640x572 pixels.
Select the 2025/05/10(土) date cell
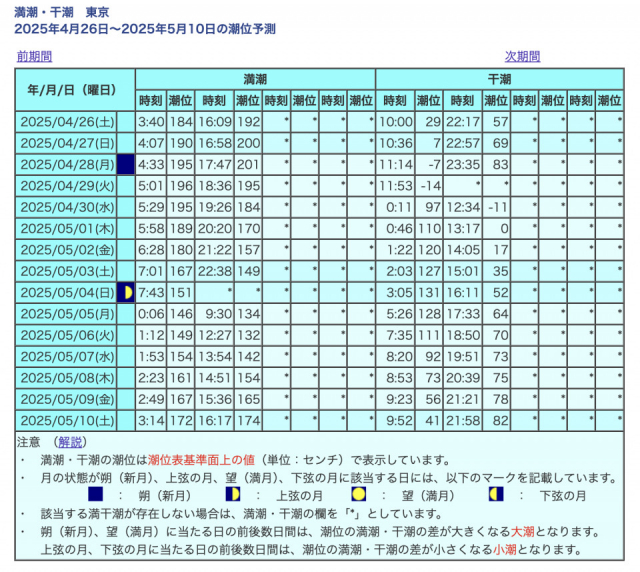(66, 421)
